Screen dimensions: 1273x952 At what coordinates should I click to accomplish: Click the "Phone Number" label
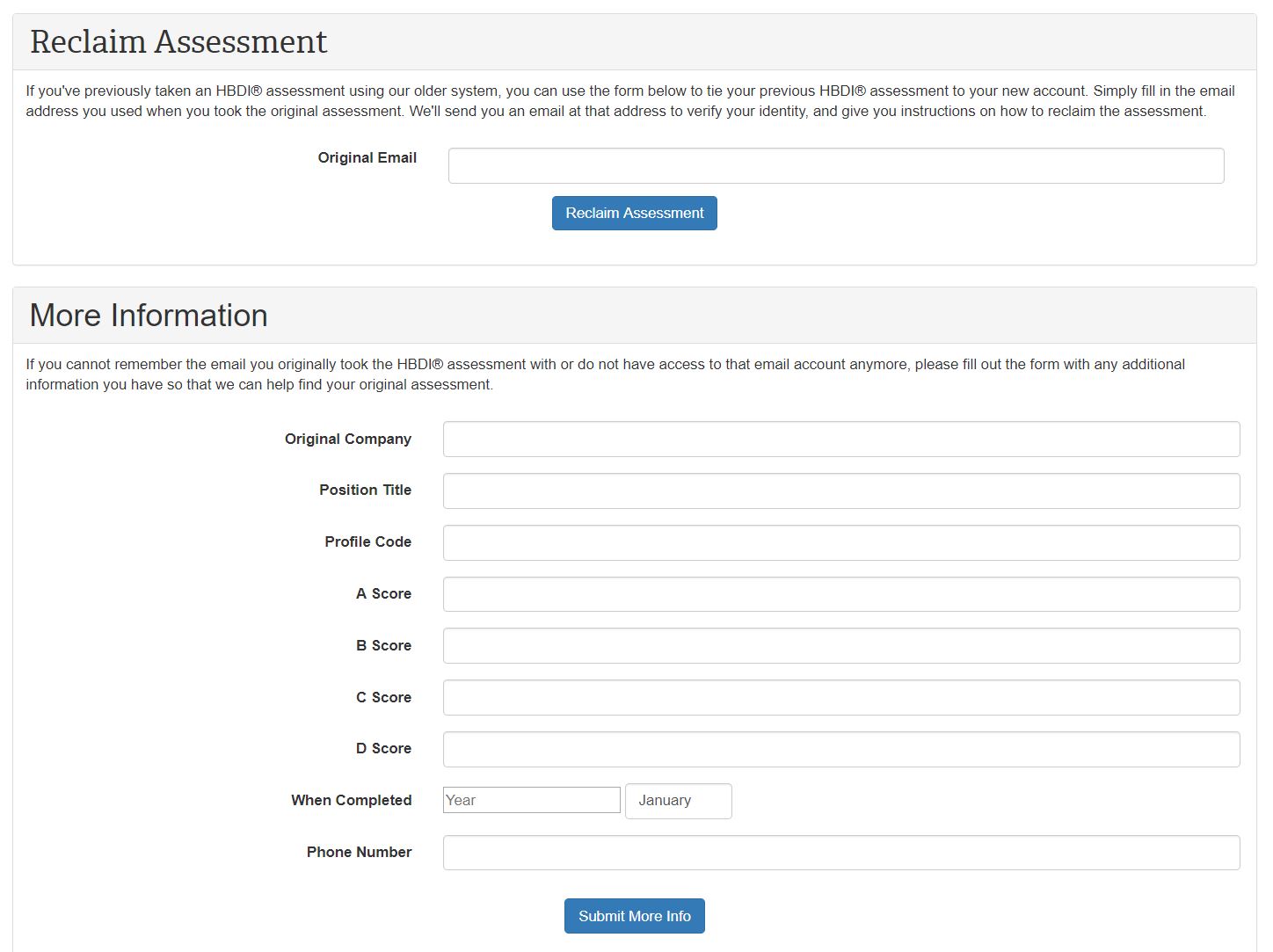359,853
